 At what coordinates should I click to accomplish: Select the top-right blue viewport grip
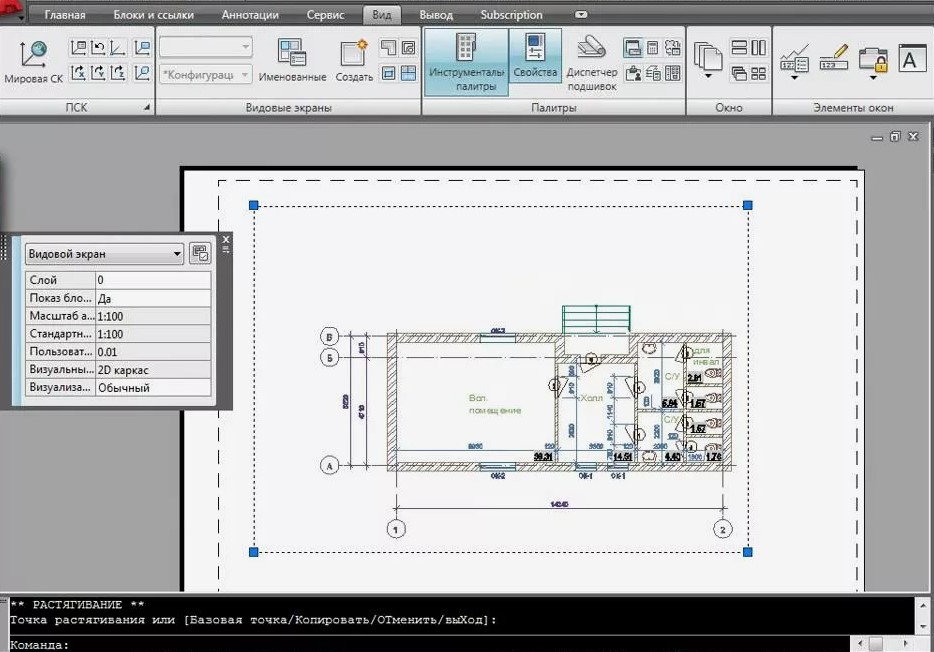pyautogui.click(x=748, y=205)
